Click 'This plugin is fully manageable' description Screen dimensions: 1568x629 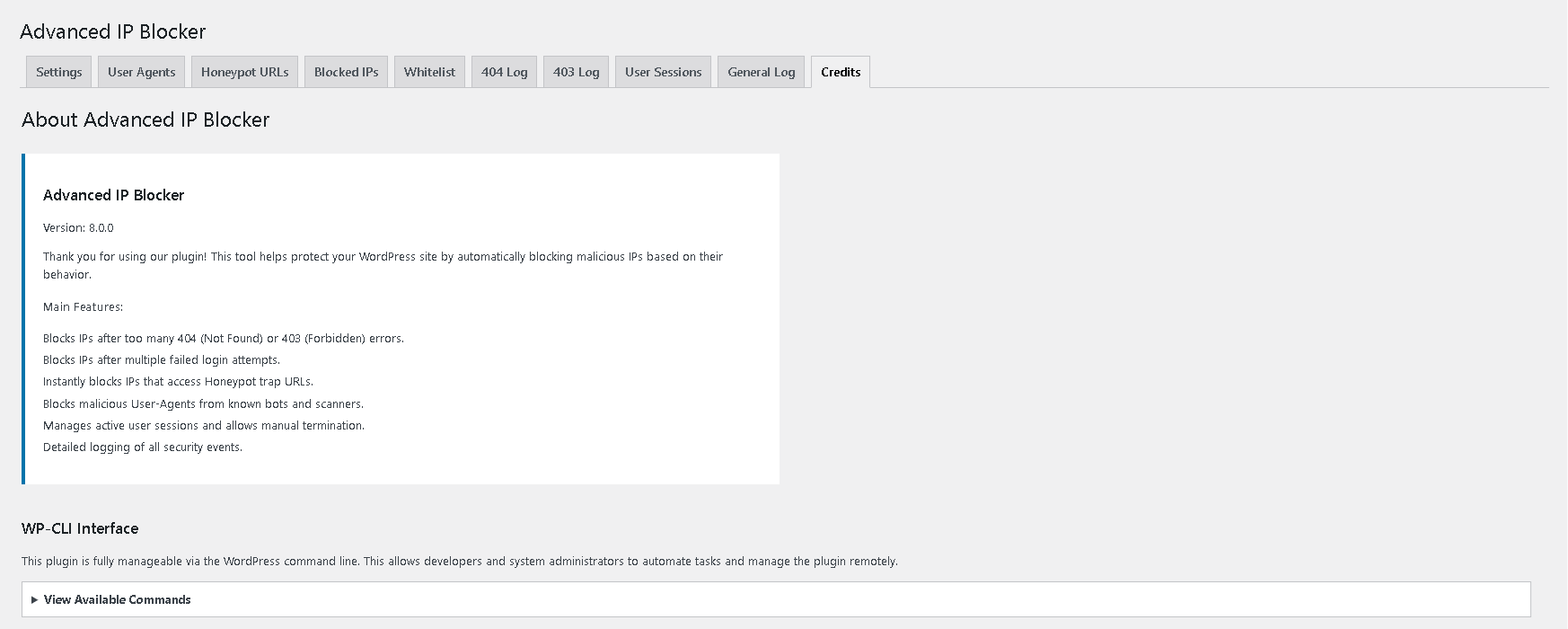(460, 562)
